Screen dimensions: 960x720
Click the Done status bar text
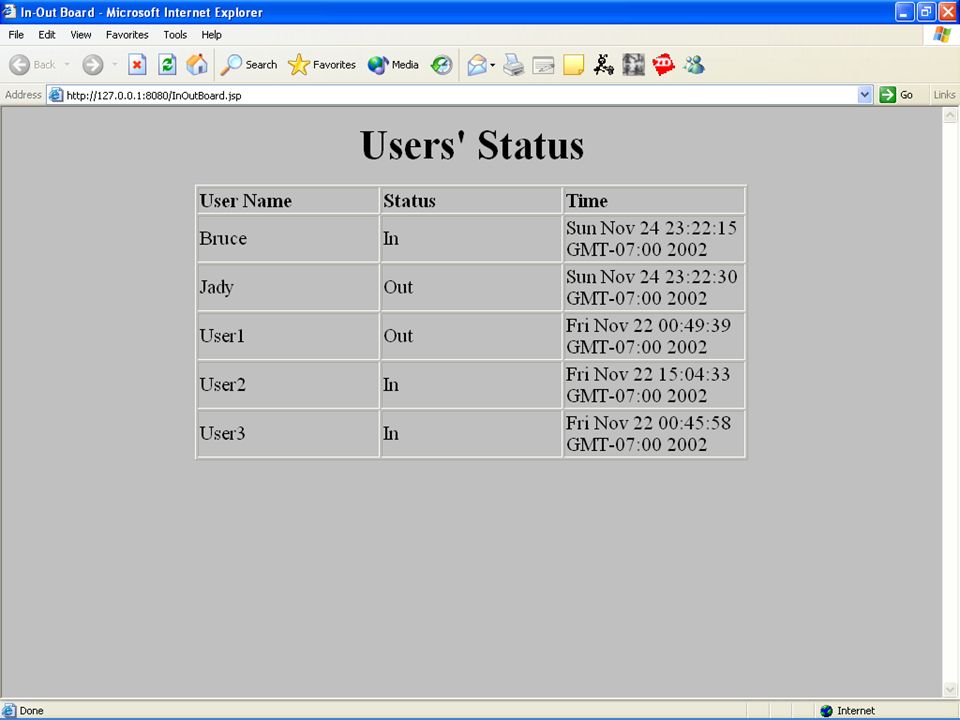click(31, 711)
